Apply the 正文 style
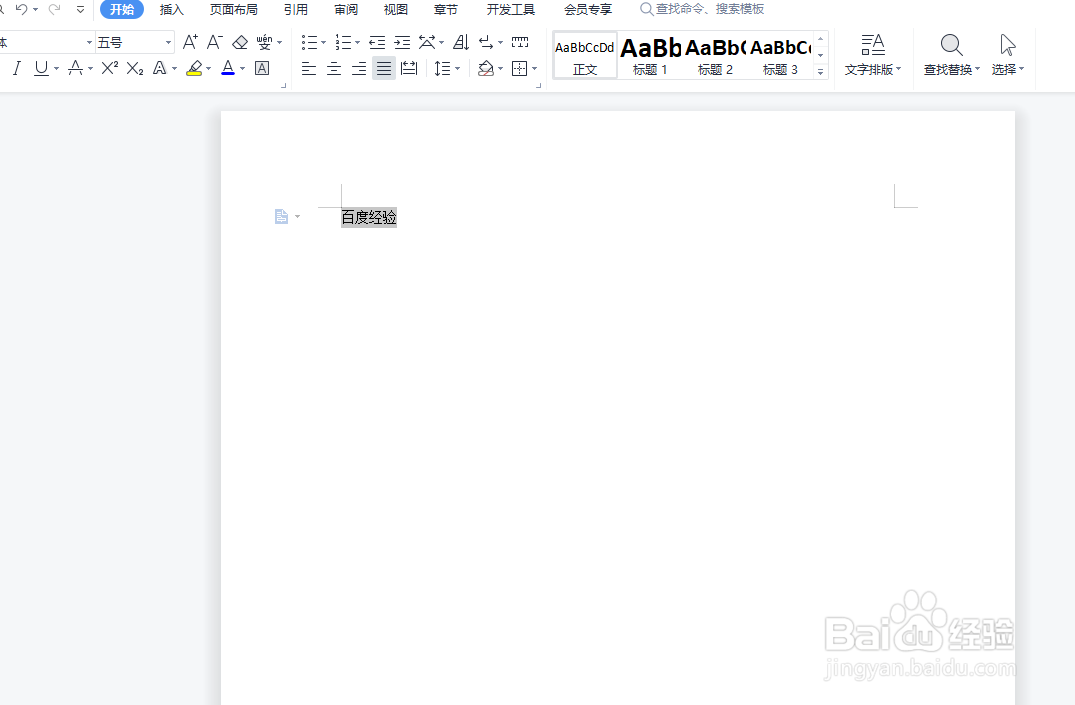The height and width of the screenshot is (705, 1075). click(x=585, y=56)
